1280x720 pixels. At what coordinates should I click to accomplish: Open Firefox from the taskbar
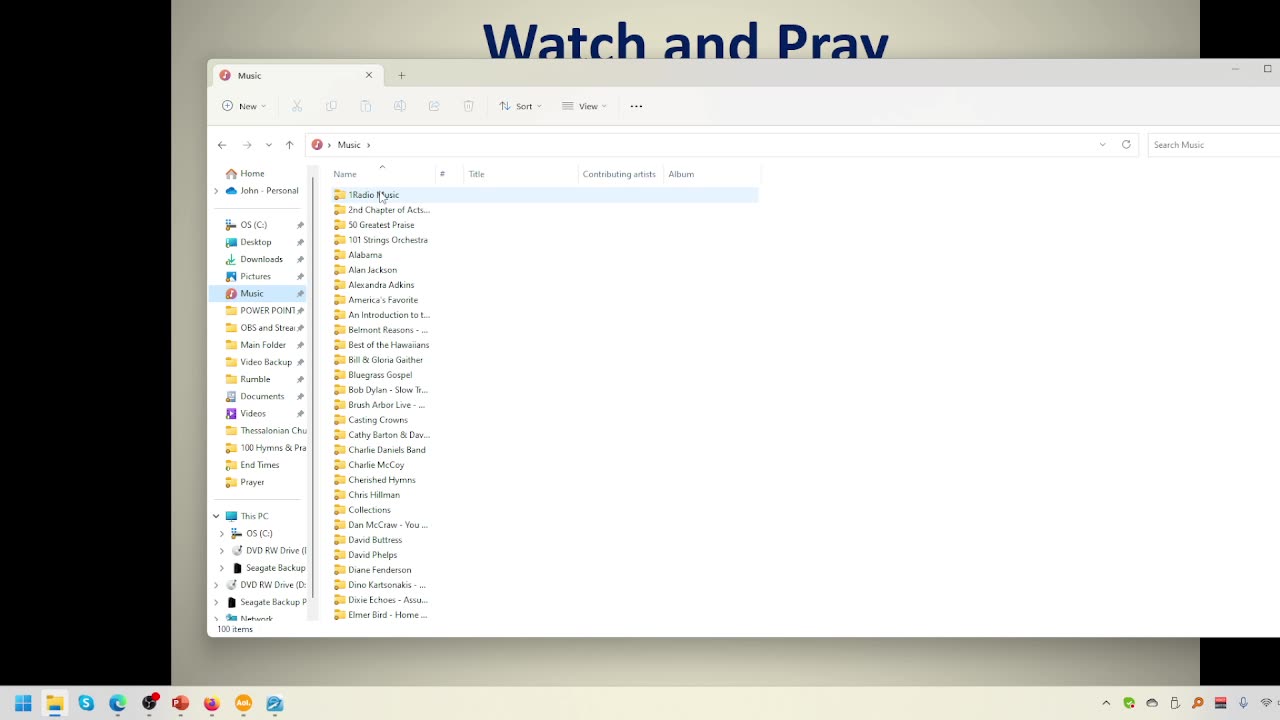click(211, 704)
